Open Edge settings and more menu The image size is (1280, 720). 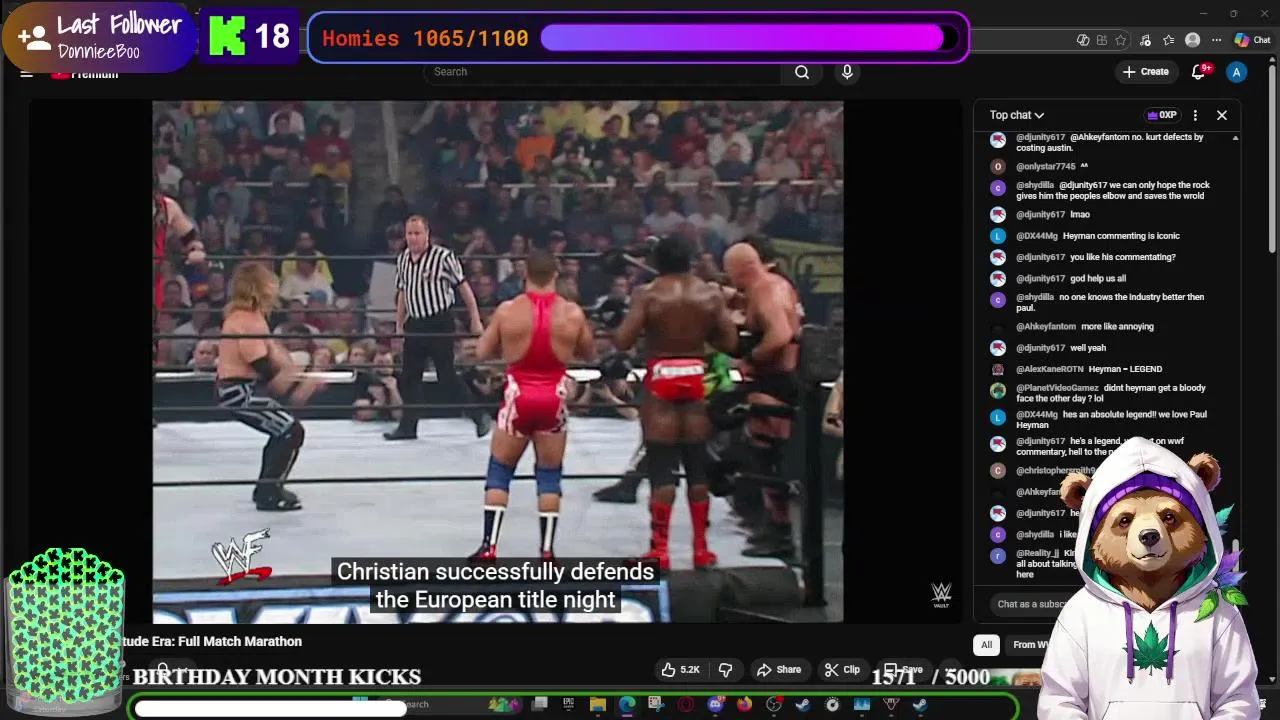click(x=1216, y=40)
